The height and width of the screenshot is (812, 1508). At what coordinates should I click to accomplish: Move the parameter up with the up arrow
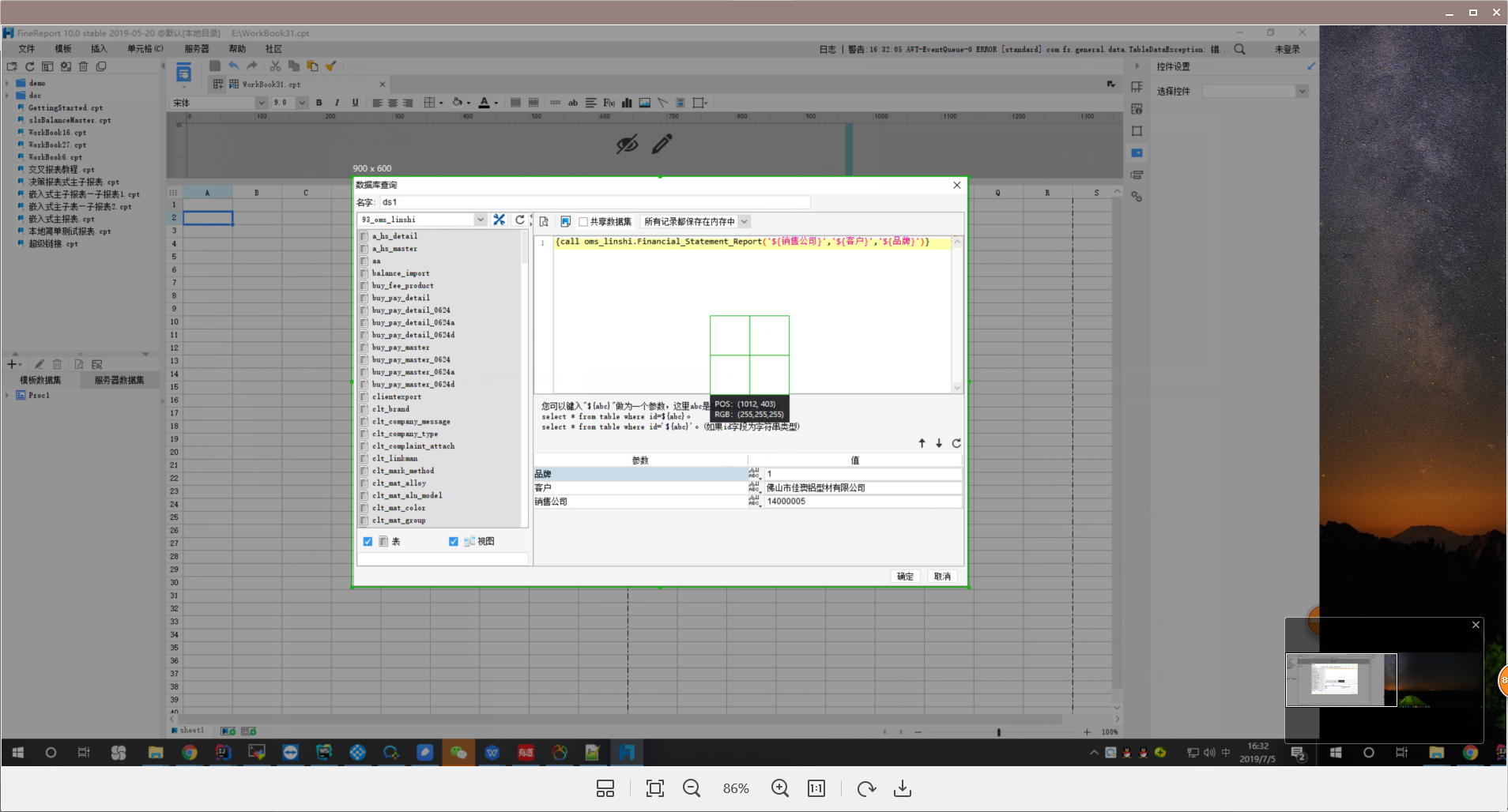pos(922,443)
